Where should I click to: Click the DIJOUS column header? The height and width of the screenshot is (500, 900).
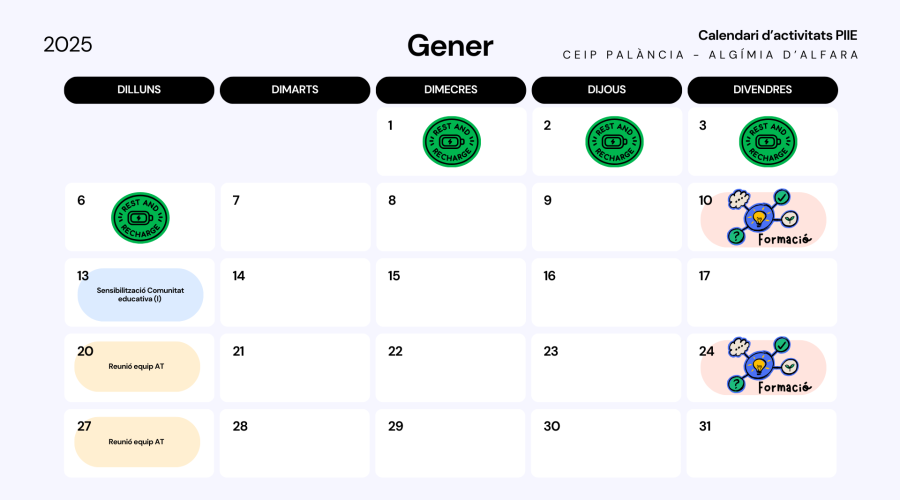point(607,90)
